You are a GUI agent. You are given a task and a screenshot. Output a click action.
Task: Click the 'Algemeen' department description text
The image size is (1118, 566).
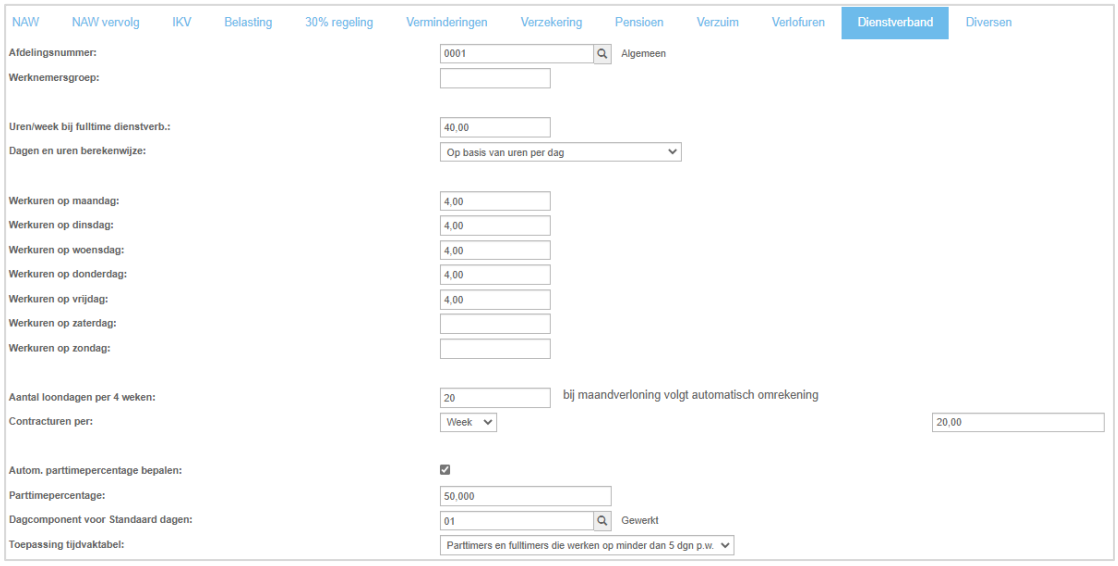click(644, 53)
